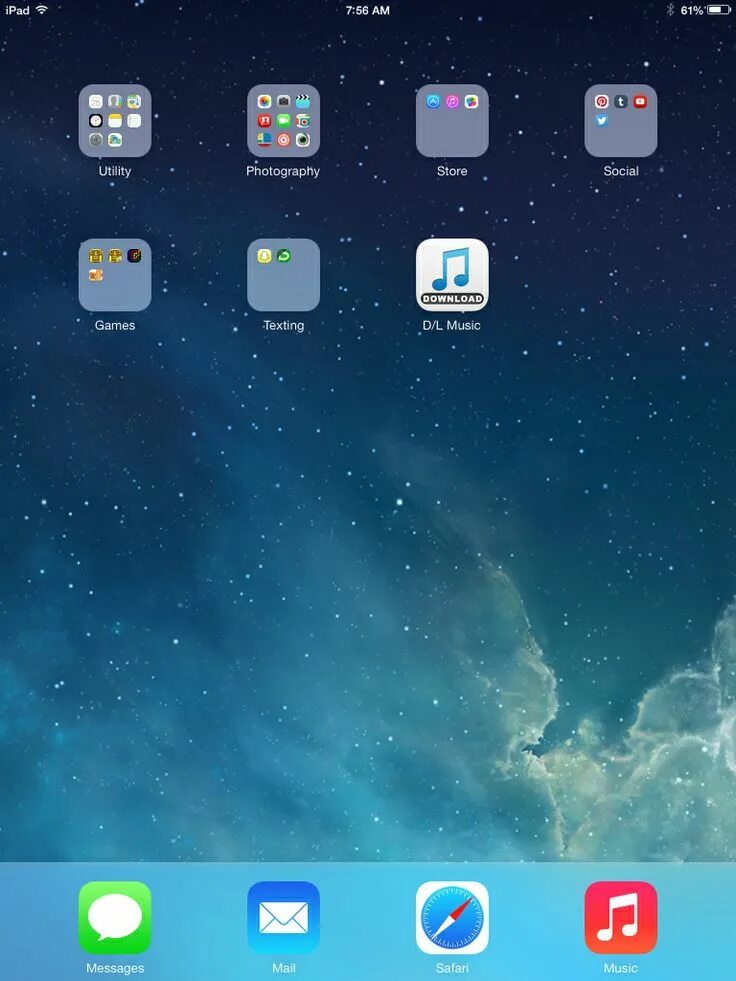Tap the Camera icon in Photography folder

click(284, 101)
